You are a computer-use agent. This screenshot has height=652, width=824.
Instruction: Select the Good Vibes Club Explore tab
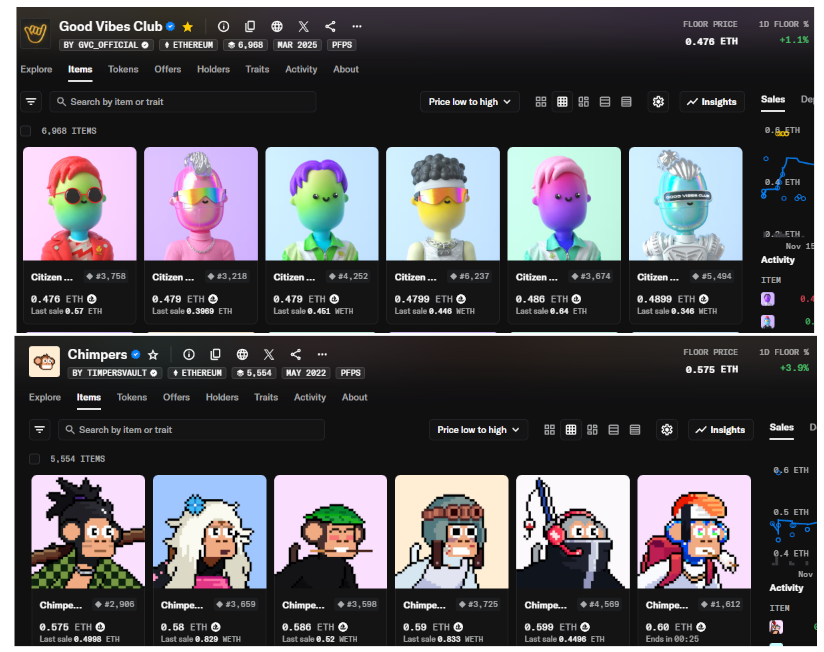[x=36, y=69]
